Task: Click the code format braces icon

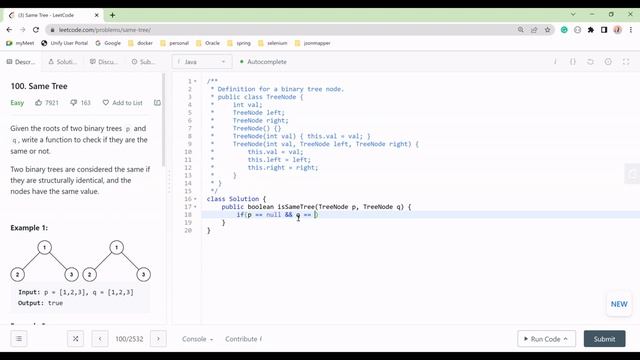Action: pos(573,62)
